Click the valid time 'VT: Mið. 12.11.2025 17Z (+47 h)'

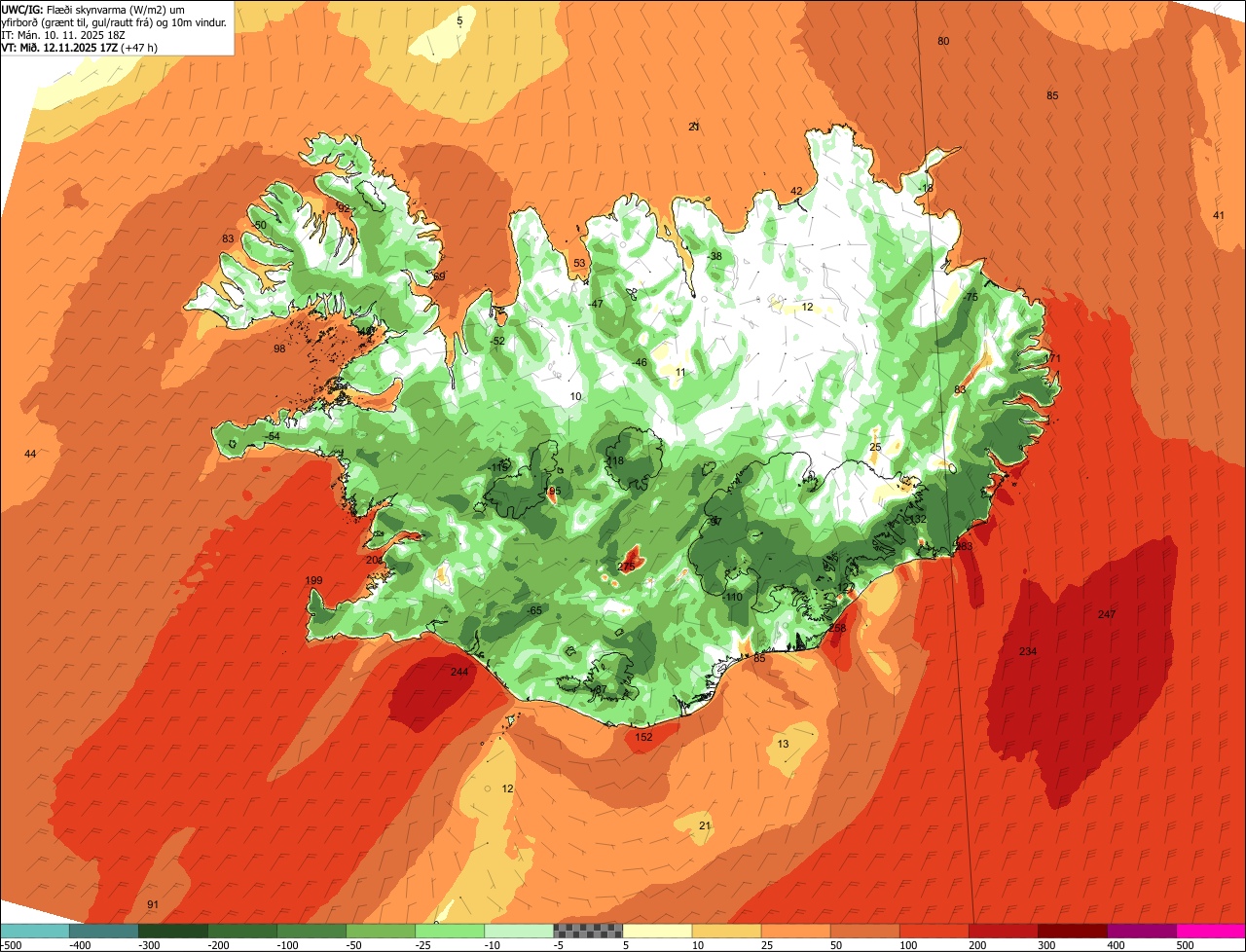79,47
